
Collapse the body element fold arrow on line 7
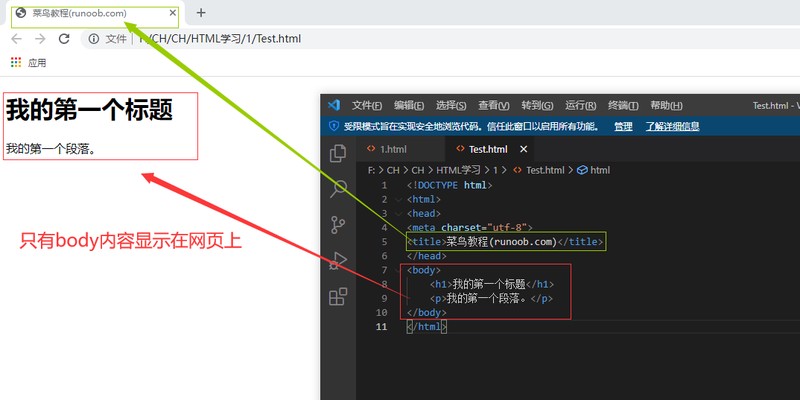tap(398, 270)
